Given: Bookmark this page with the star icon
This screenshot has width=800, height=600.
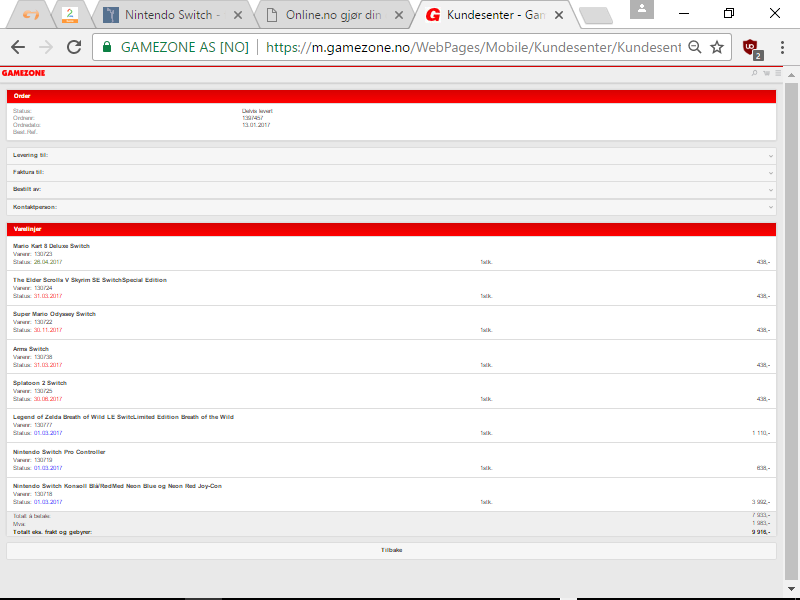Looking at the screenshot, I should click(717, 47).
